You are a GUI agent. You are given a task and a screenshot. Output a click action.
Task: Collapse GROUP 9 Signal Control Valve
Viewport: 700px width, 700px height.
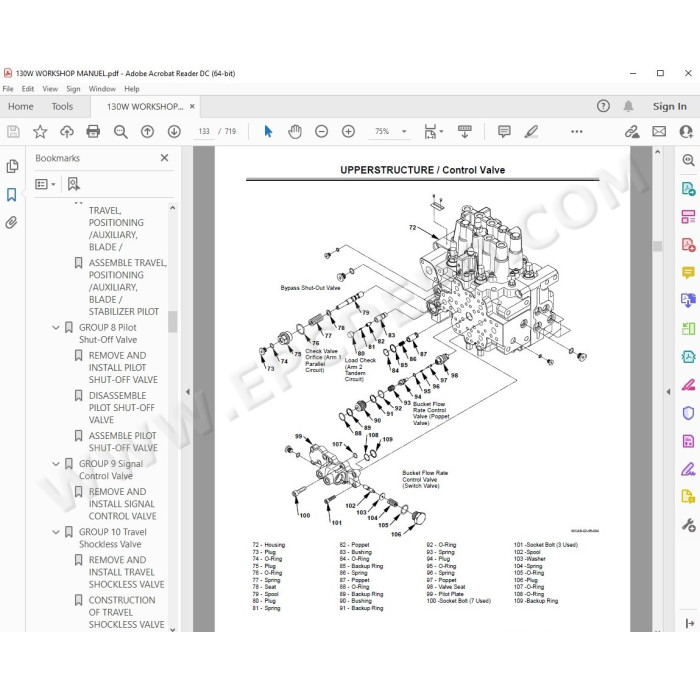pyautogui.click(x=56, y=464)
